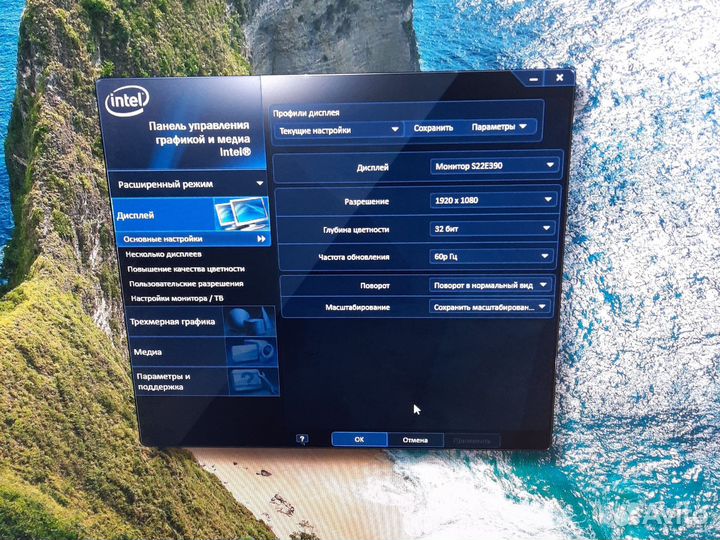
Task: Open the Глубина цветности 32 бит dropdown
Action: click(492, 228)
